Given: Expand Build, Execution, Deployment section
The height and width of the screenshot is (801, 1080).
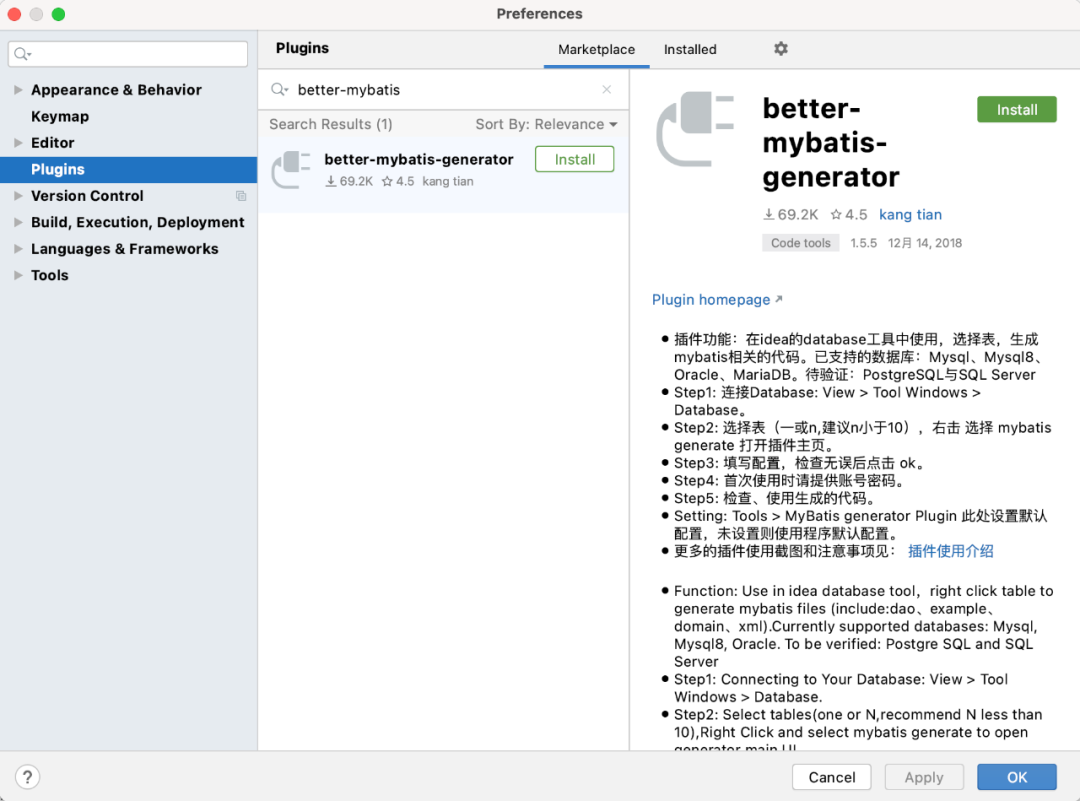Looking at the screenshot, I should pos(18,222).
